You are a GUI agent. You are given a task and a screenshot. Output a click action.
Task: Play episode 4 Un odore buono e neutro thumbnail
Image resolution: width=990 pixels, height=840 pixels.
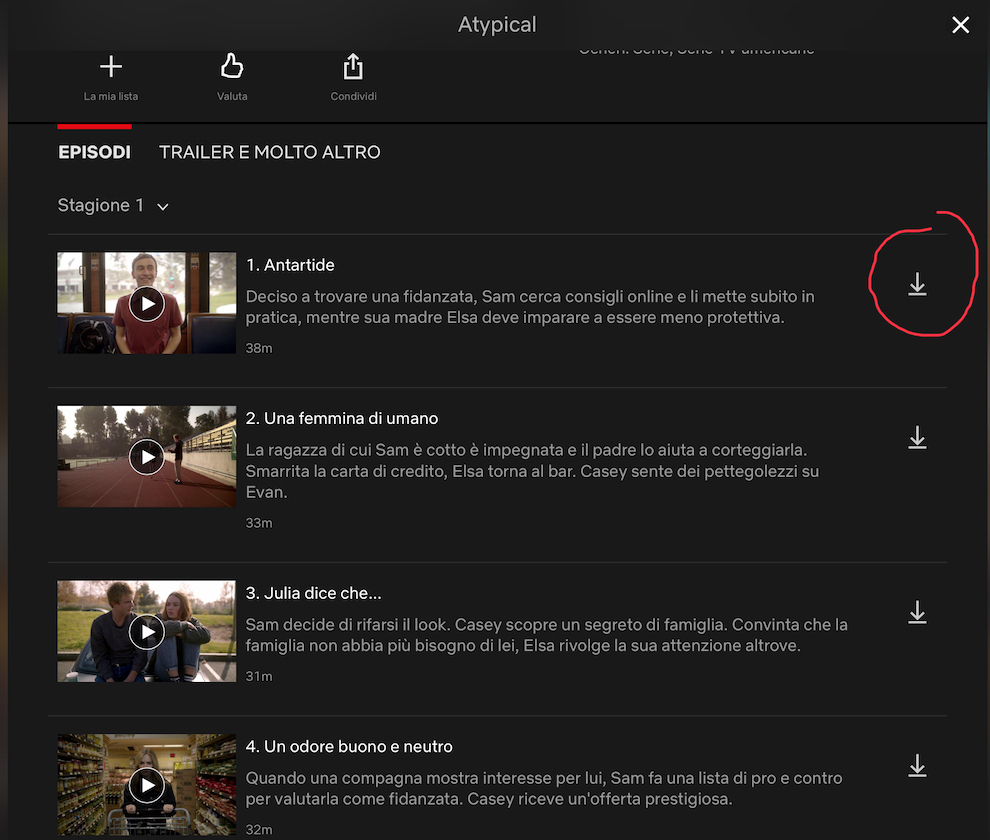tap(146, 785)
